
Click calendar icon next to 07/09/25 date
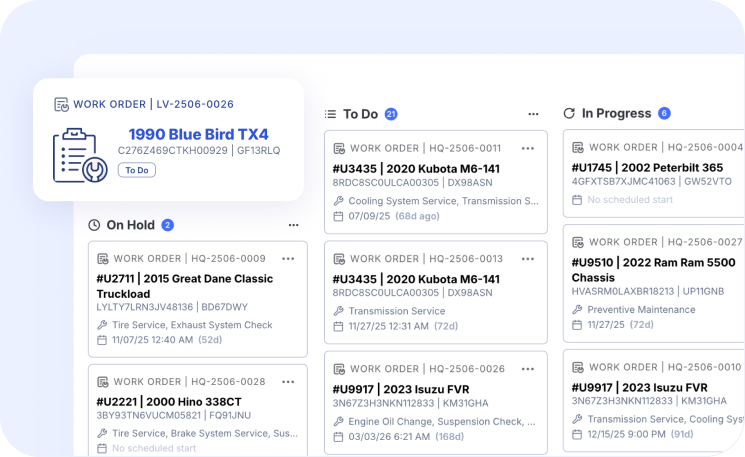tap(338, 216)
